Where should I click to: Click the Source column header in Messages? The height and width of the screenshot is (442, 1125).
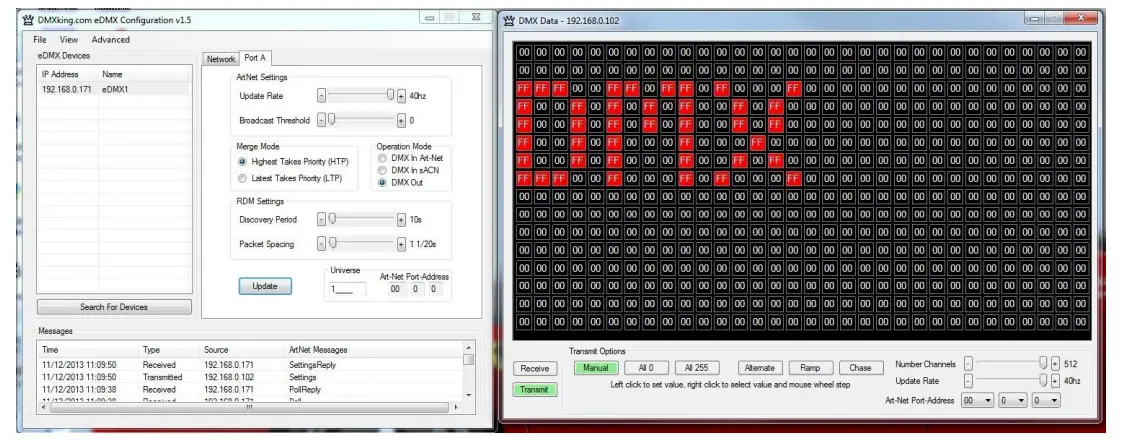(x=244, y=349)
